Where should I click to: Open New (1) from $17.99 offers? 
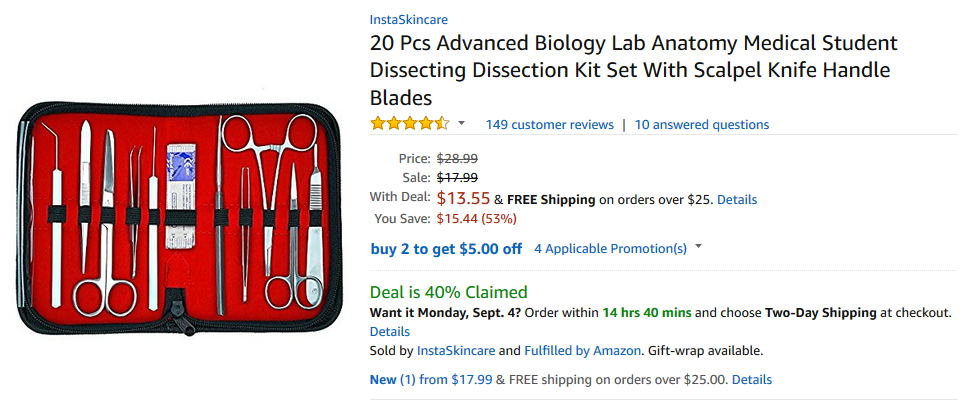tap(431, 380)
